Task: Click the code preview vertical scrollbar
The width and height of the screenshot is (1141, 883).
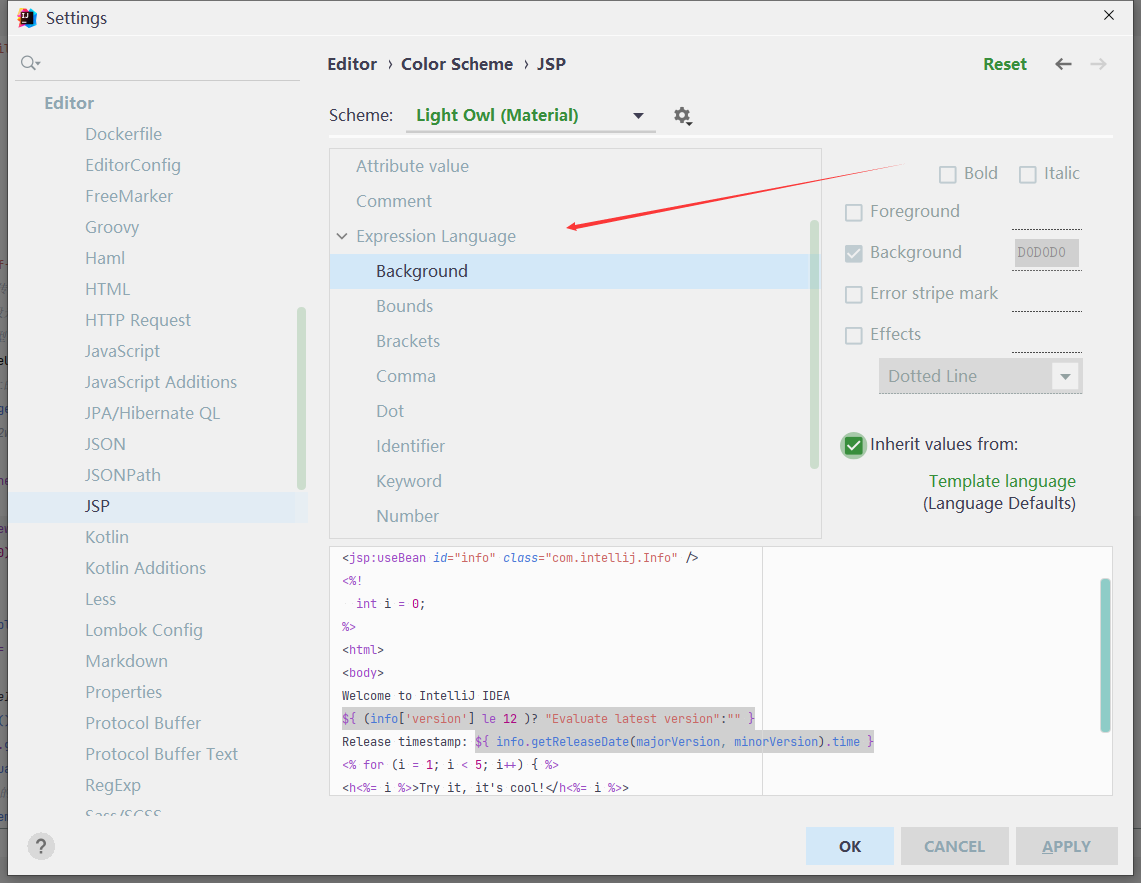Action: [1105, 655]
